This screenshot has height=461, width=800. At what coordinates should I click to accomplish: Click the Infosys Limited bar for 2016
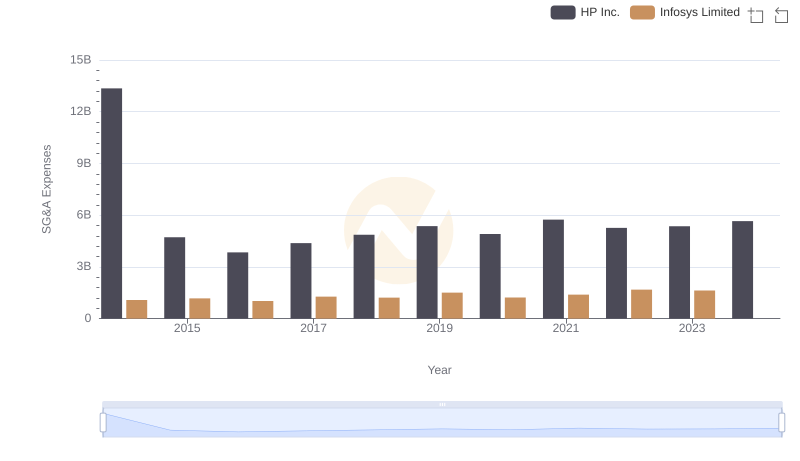[x=263, y=310]
